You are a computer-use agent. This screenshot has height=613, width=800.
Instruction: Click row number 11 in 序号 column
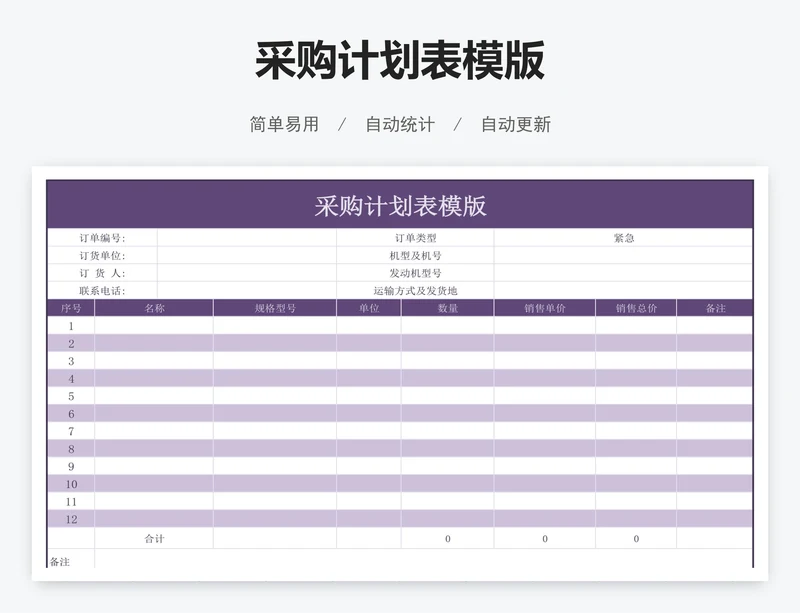[71, 502]
